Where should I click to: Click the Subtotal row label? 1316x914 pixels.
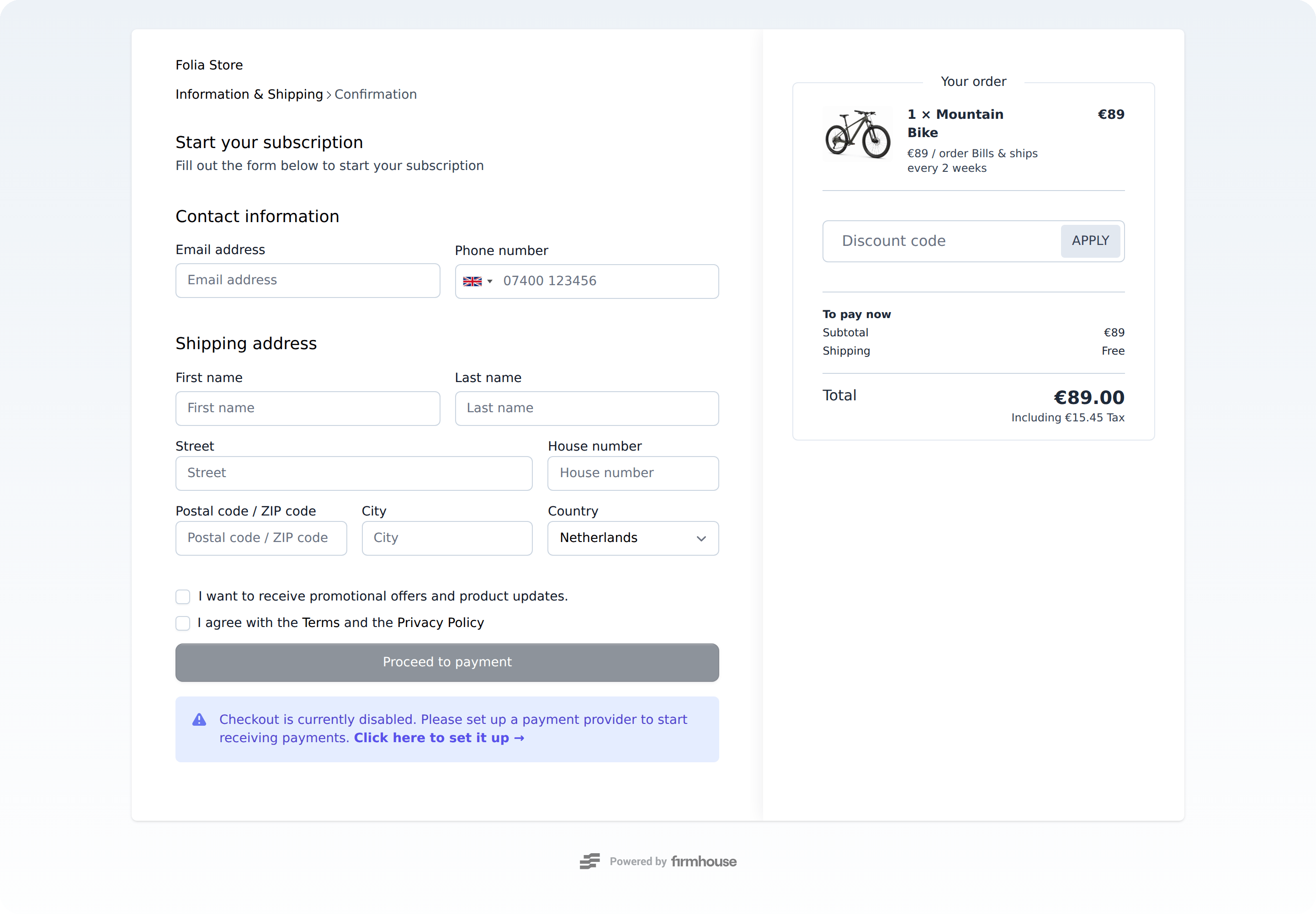coord(845,333)
